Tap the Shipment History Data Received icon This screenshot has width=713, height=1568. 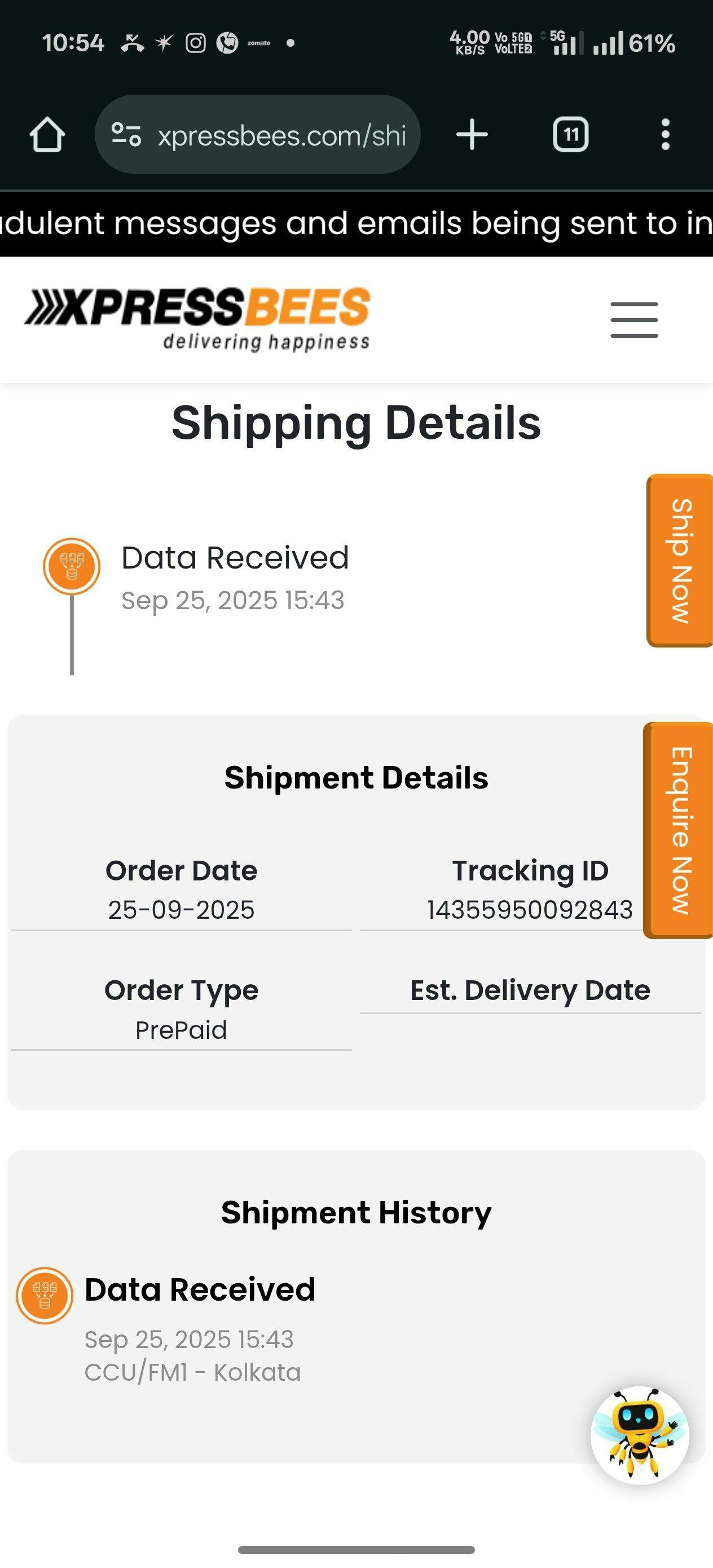point(45,1296)
